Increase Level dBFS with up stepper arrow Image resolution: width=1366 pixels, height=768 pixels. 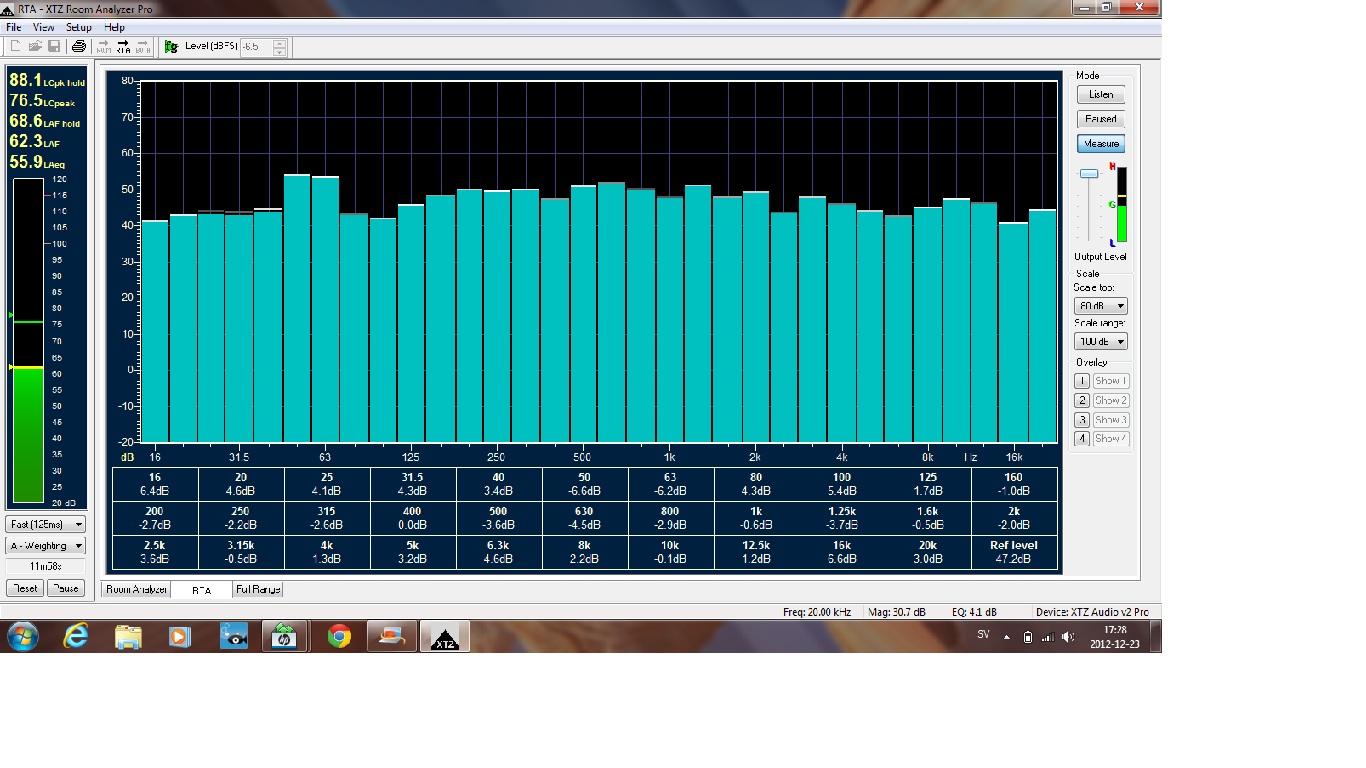(x=279, y=43)
